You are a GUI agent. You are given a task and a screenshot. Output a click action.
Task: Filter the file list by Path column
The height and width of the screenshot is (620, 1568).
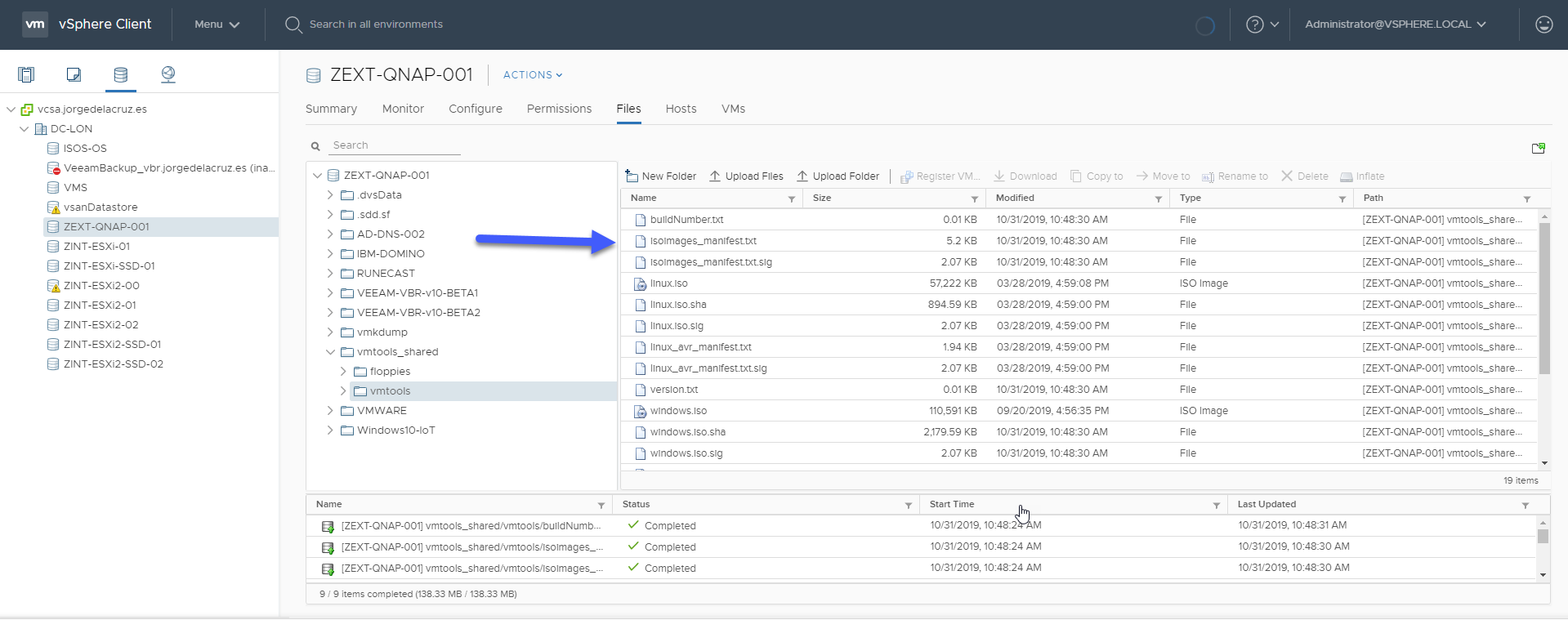pyautogui.click(x=1527, y=198)
